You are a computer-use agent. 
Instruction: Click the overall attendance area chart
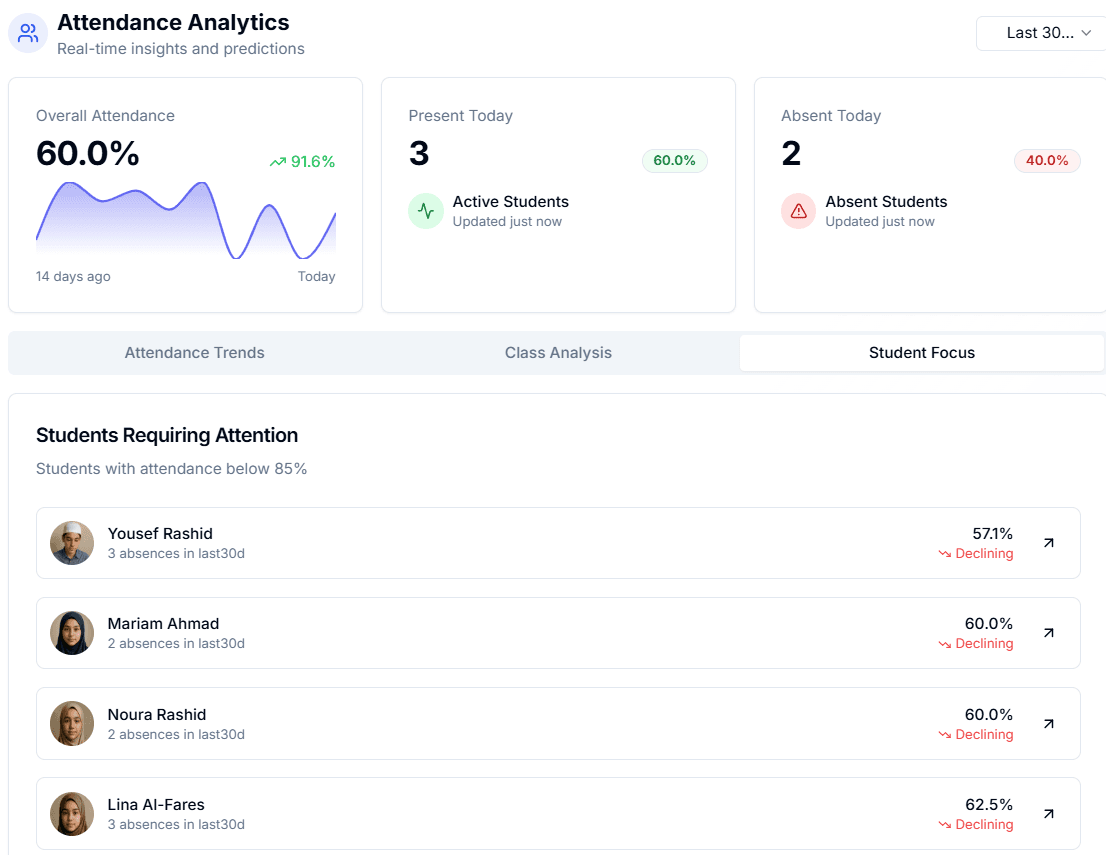(185, 220)
